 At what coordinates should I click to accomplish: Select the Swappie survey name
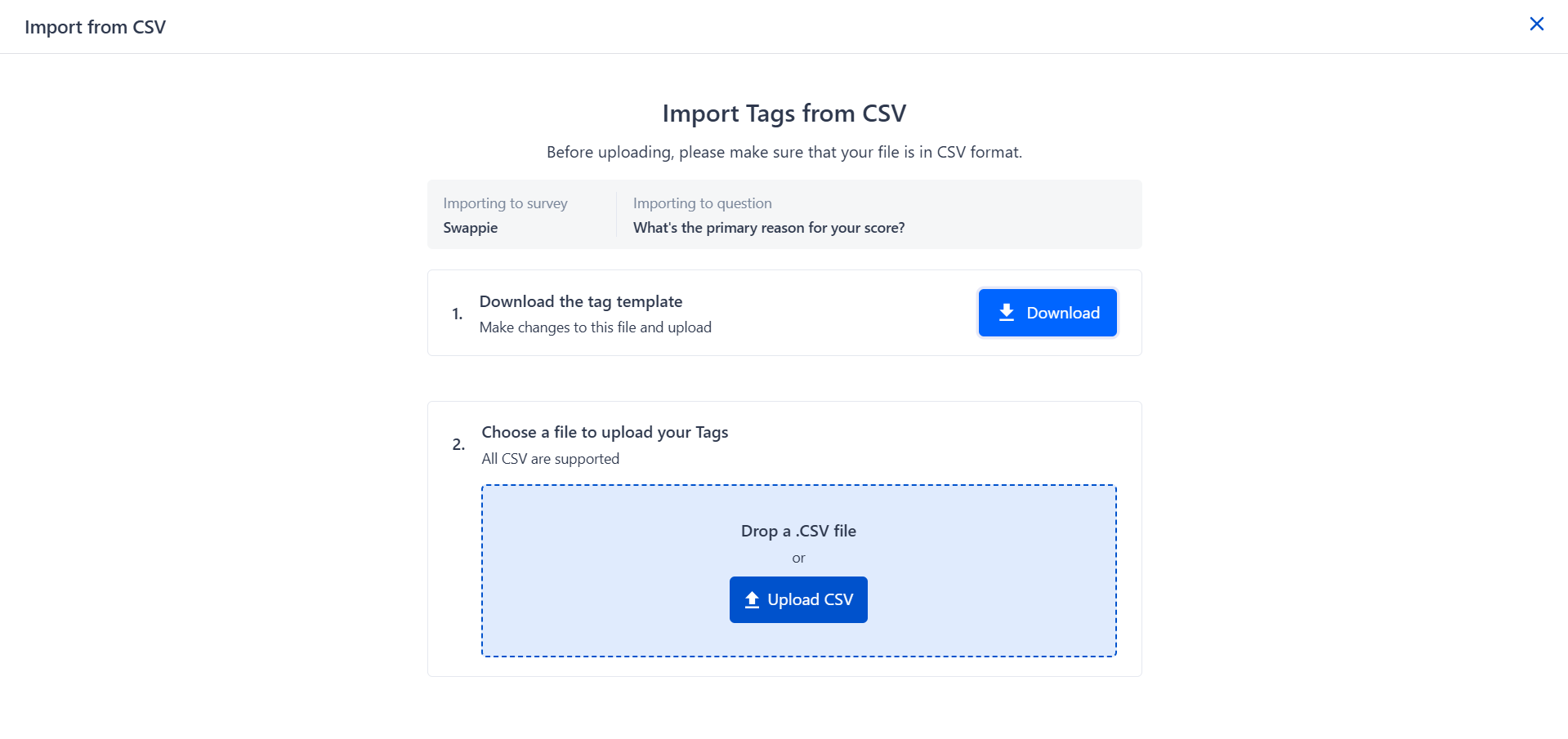pyautogui.click(x=470, y=228)
